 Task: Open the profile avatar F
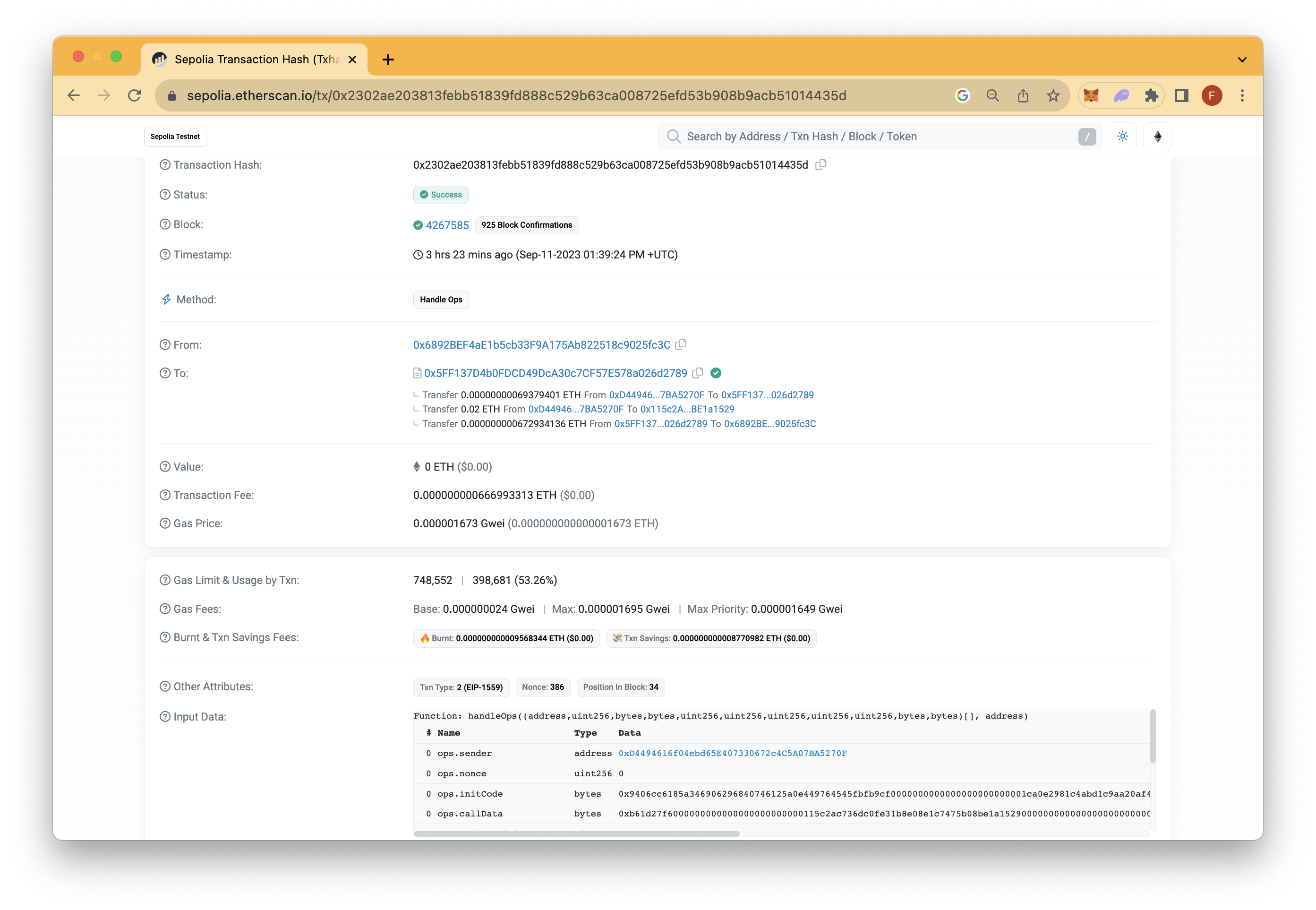(1212, 95)
